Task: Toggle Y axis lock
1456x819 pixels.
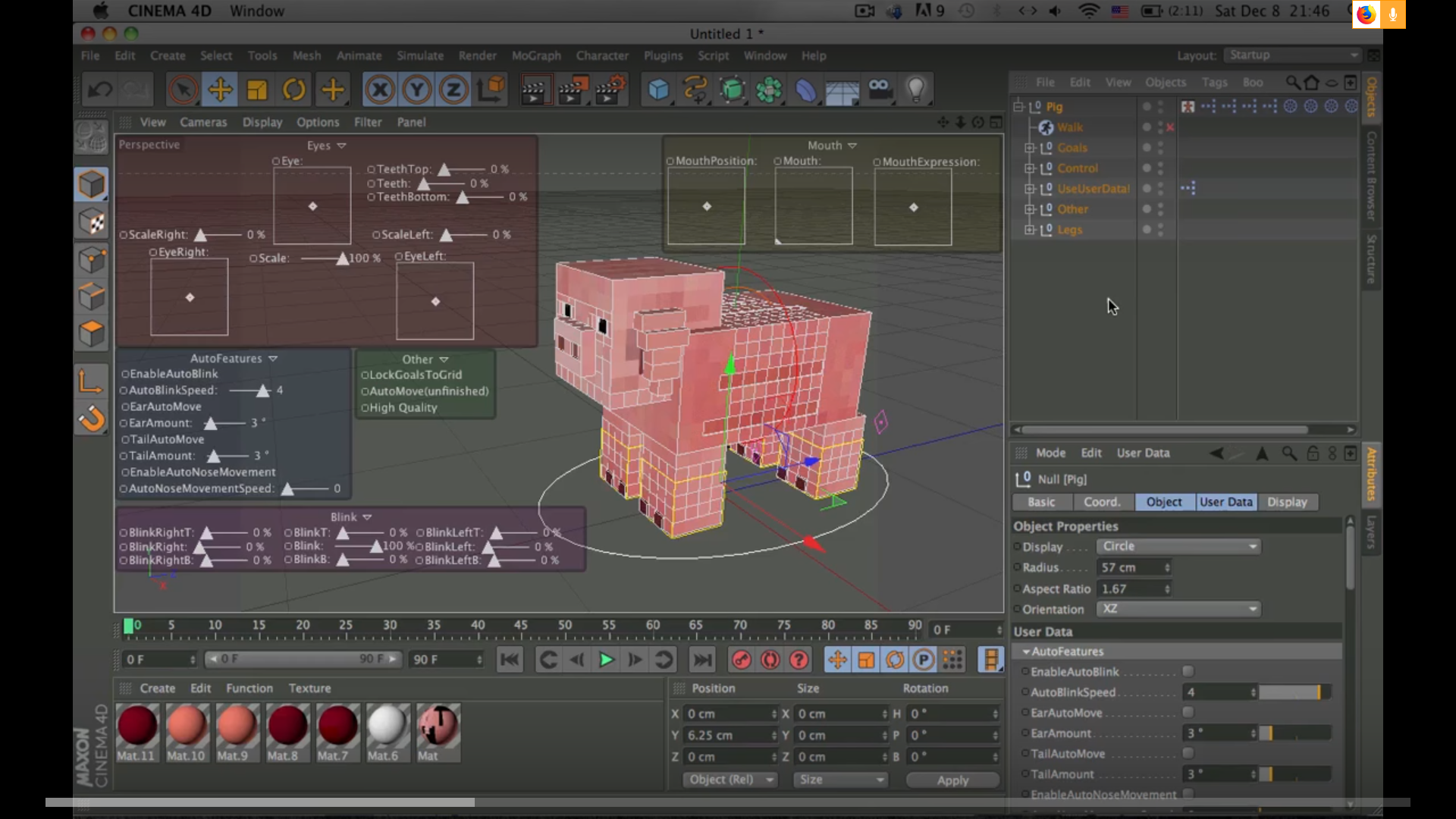Action: pyautogui.click(x=416, y=90)
